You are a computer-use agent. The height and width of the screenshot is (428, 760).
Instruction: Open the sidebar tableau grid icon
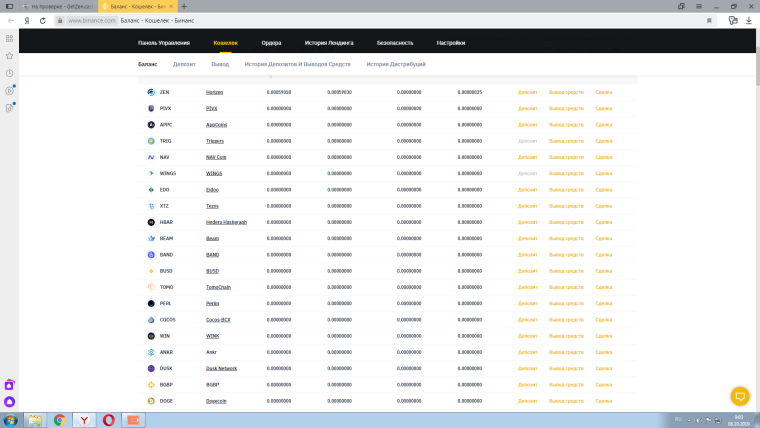pos(9,38)
